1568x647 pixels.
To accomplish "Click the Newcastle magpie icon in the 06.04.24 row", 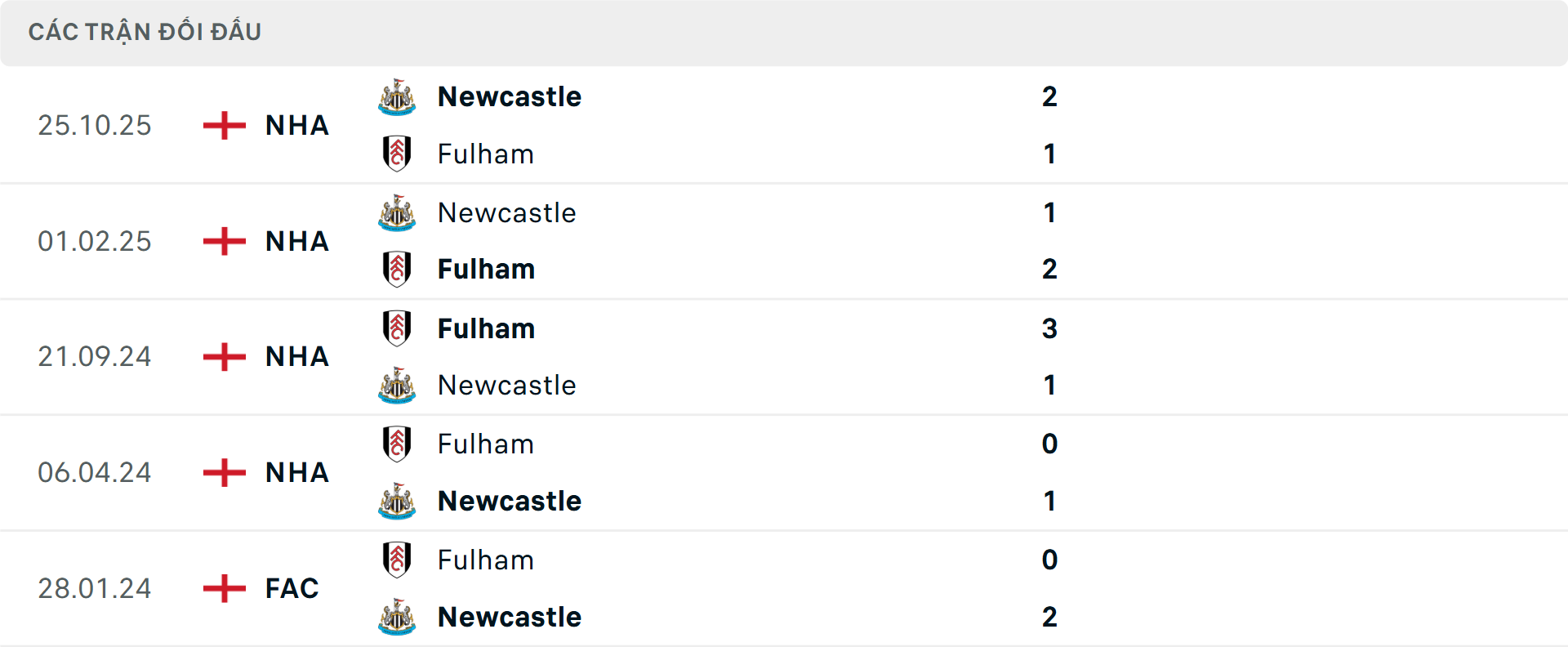I will (397, 501).
